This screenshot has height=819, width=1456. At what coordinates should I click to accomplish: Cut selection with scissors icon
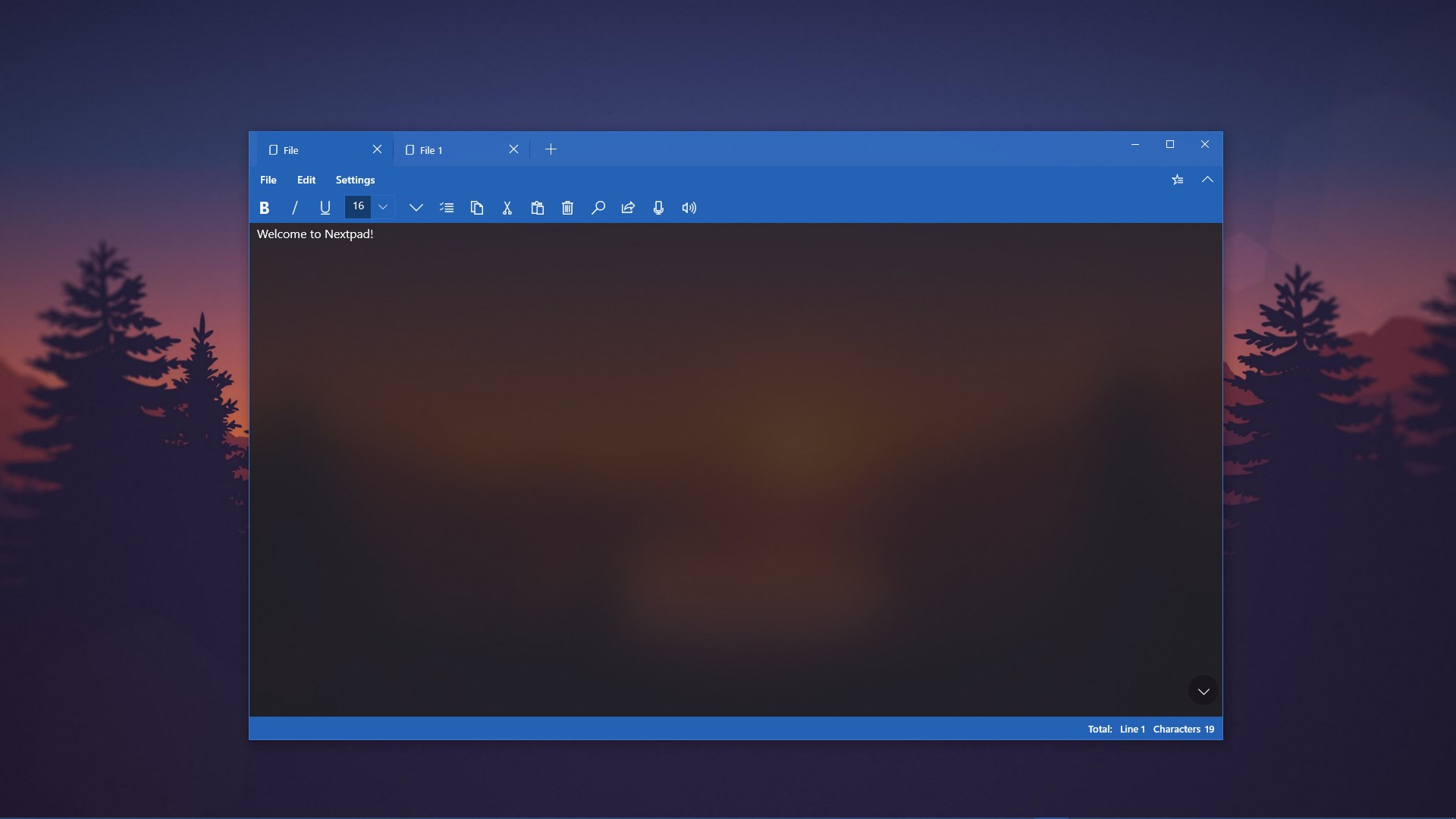507,208
